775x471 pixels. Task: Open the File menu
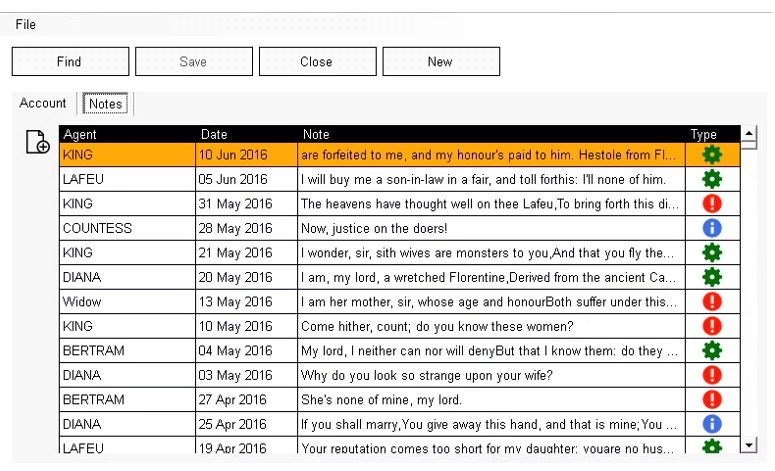tap(26, 24)
